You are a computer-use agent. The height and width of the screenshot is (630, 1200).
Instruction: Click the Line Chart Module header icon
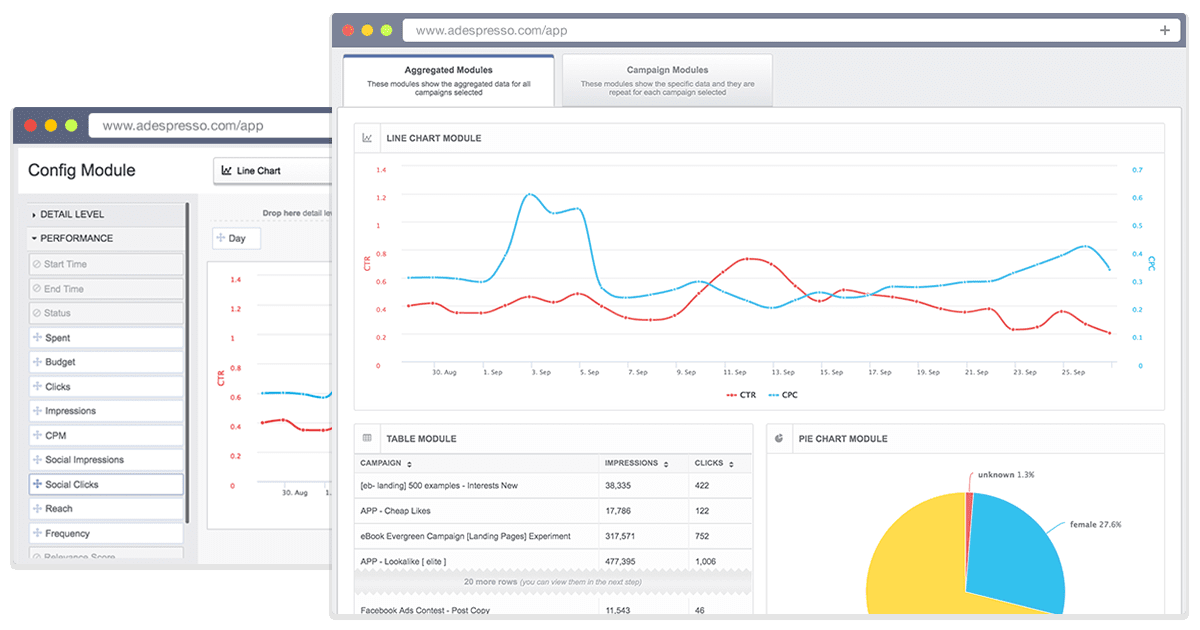pyautogui.click(x=368, y=138)
